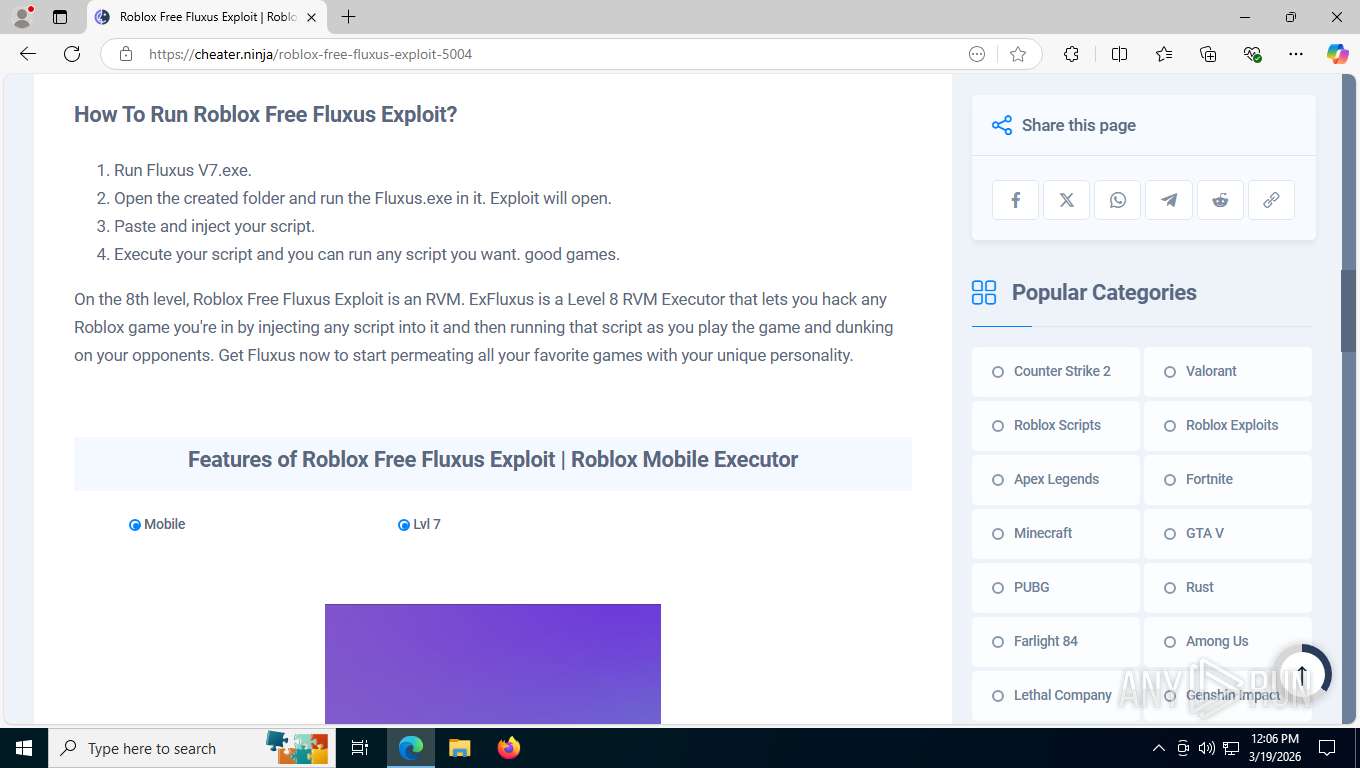Open the PUBG category
This screenshot has height=768, width=1360.
click(1056, 587)
